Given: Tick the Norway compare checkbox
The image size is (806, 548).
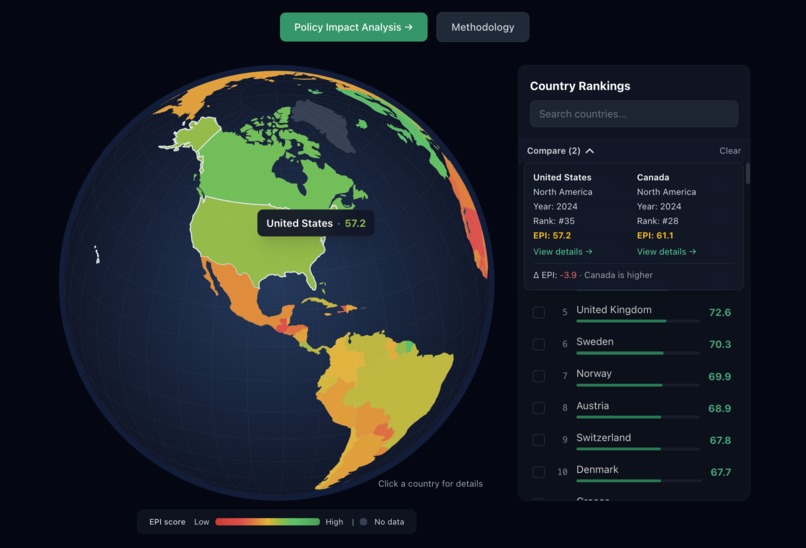Looking at the screenshot, I should click(539, 376).
